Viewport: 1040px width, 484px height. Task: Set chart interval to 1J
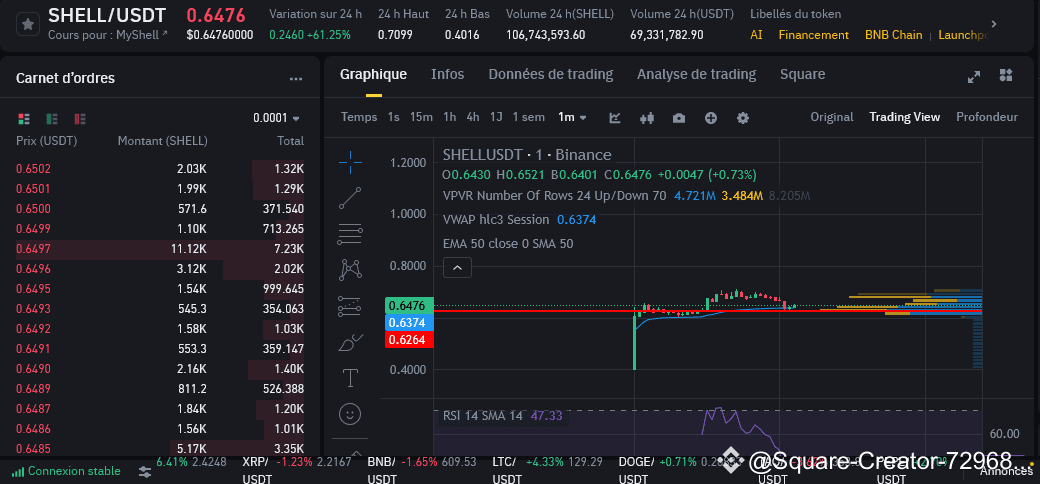496,117
